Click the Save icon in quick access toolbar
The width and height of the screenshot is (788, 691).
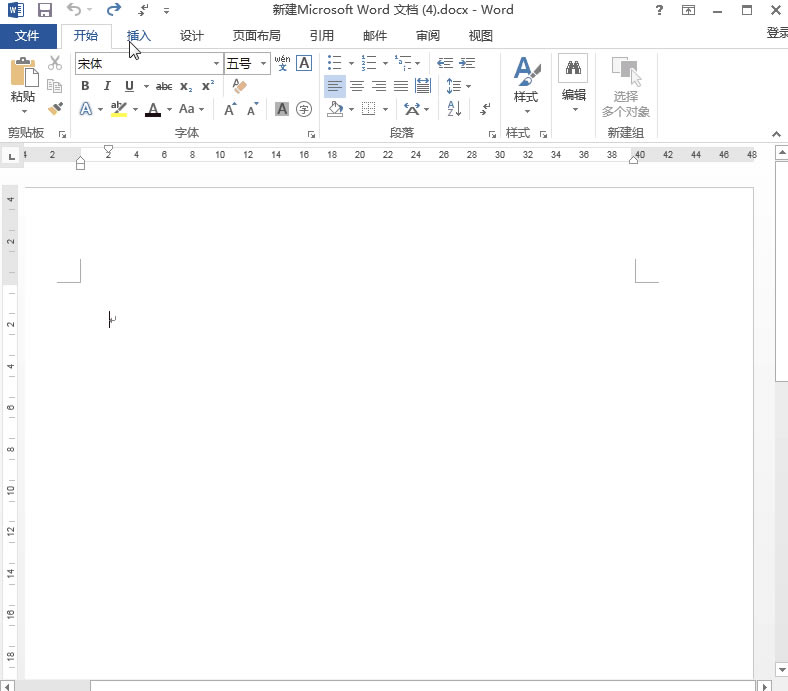(x=45, y=10)
